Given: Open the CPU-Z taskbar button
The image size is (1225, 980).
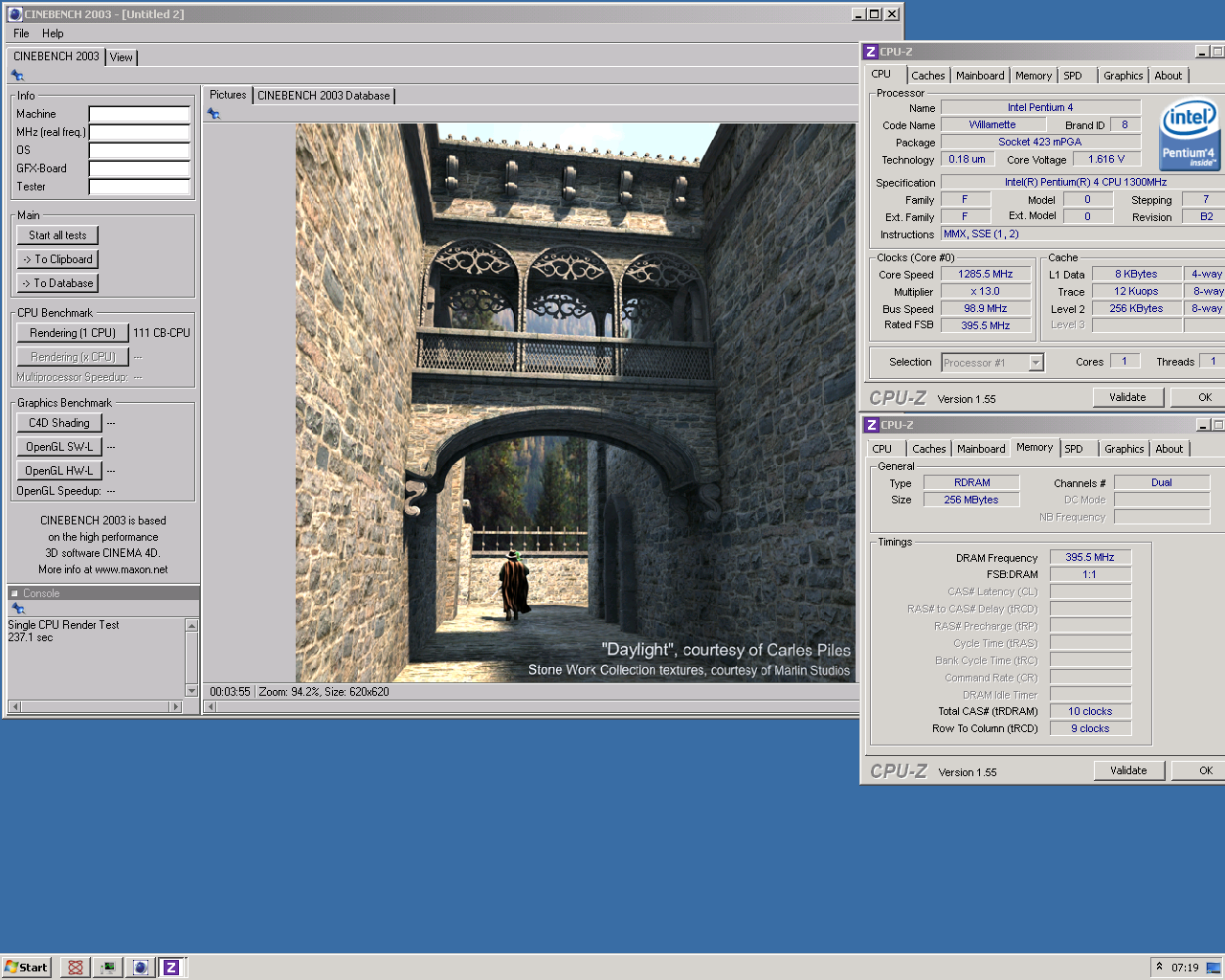Looking at the screenshot, I should pos(171,968).
